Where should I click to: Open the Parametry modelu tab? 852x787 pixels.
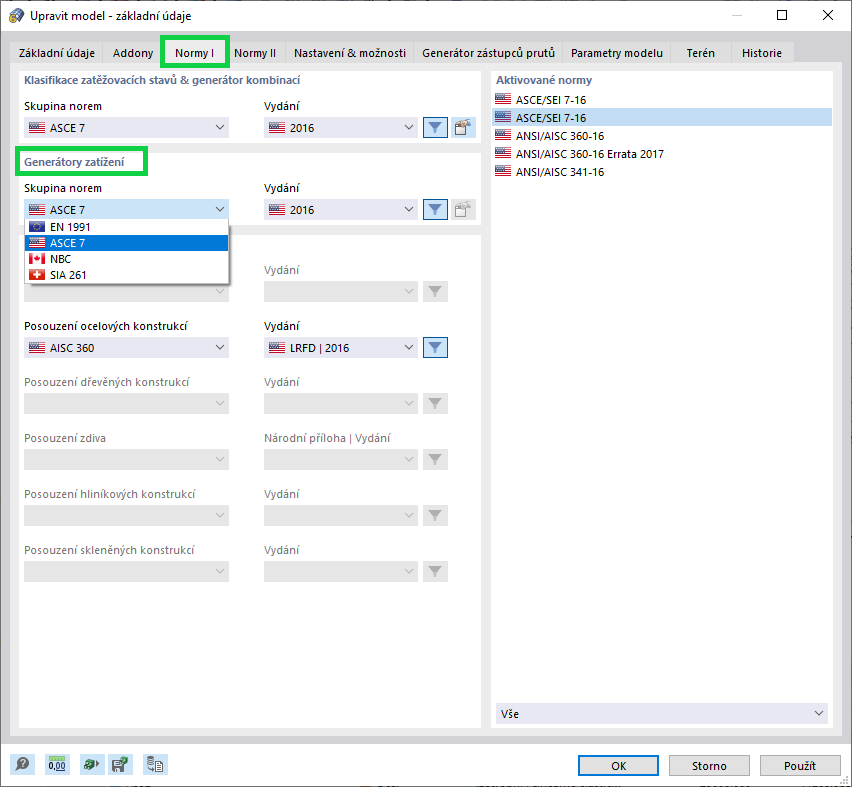pyautogui.click(x=617, y=53)
